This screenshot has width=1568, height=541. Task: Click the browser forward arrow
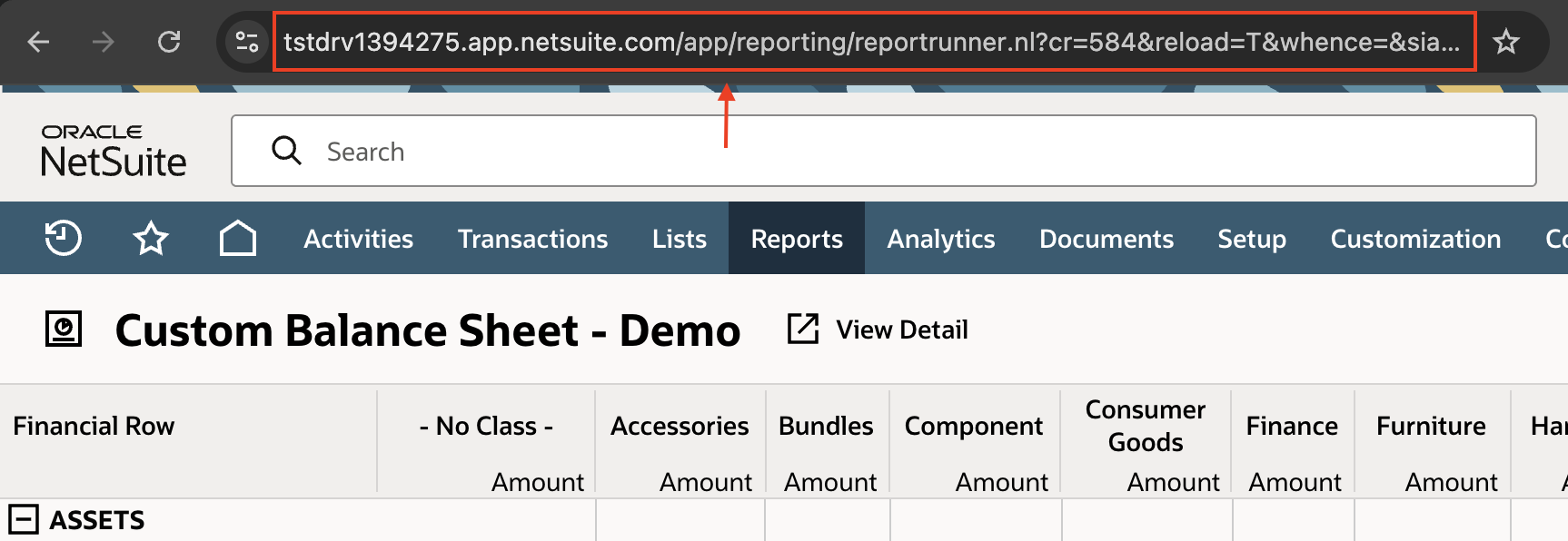[104, 42]
